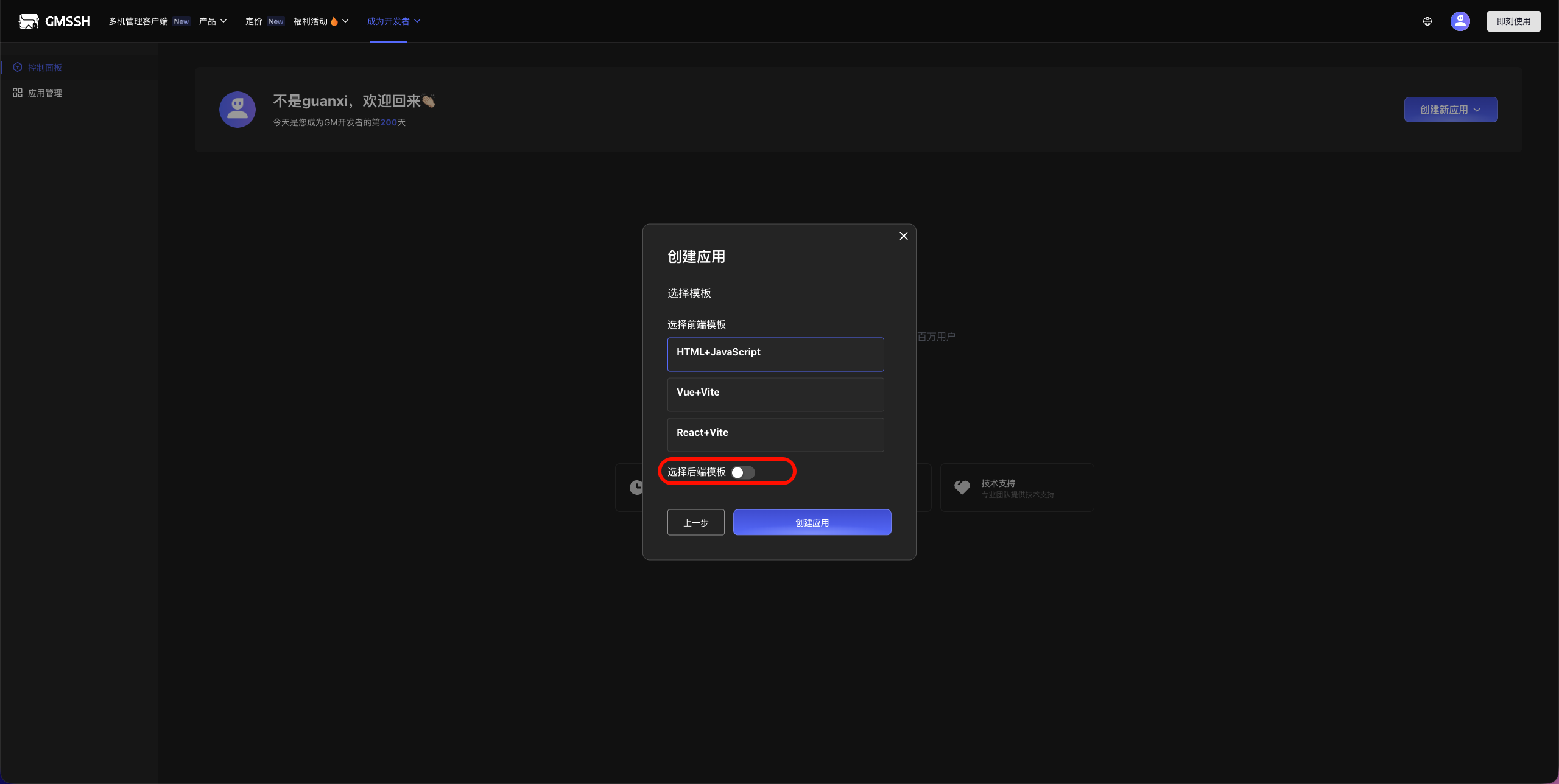
Task: Select the Vue+Vite template option
Action: pos(775,394)
